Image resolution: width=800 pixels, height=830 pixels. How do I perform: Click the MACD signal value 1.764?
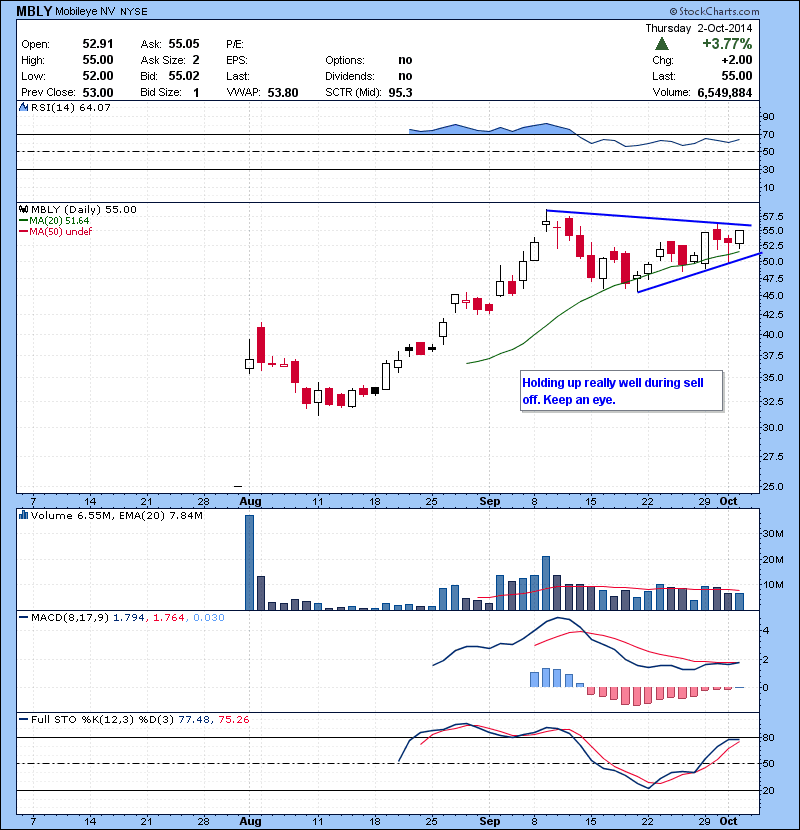pos(168,618)
